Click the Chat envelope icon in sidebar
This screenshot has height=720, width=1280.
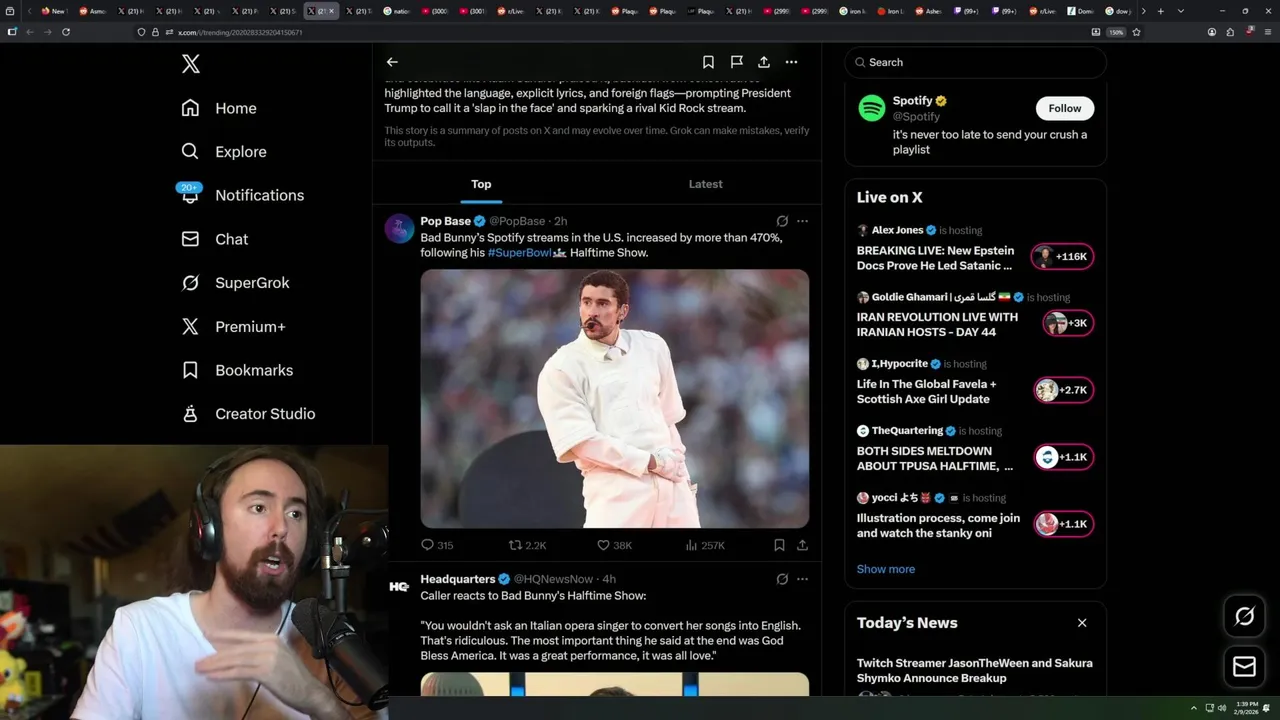(x=190, y=239)
